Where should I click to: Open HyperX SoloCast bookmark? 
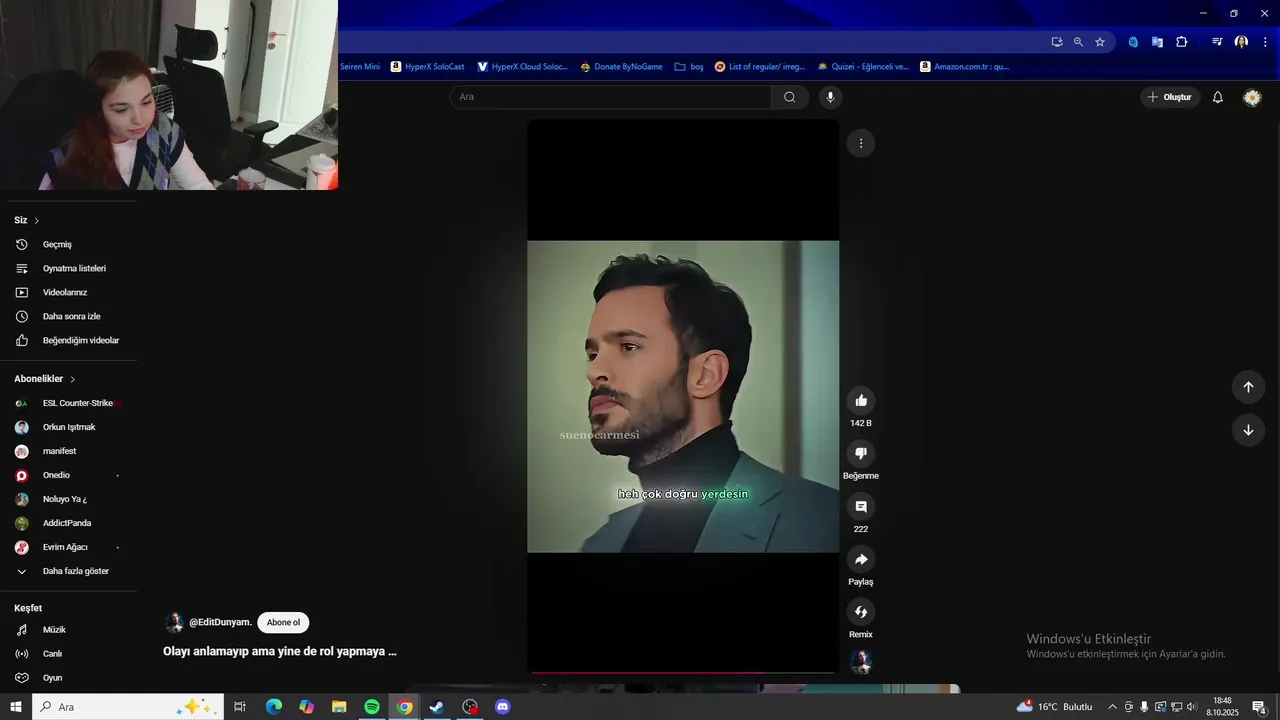428,67
